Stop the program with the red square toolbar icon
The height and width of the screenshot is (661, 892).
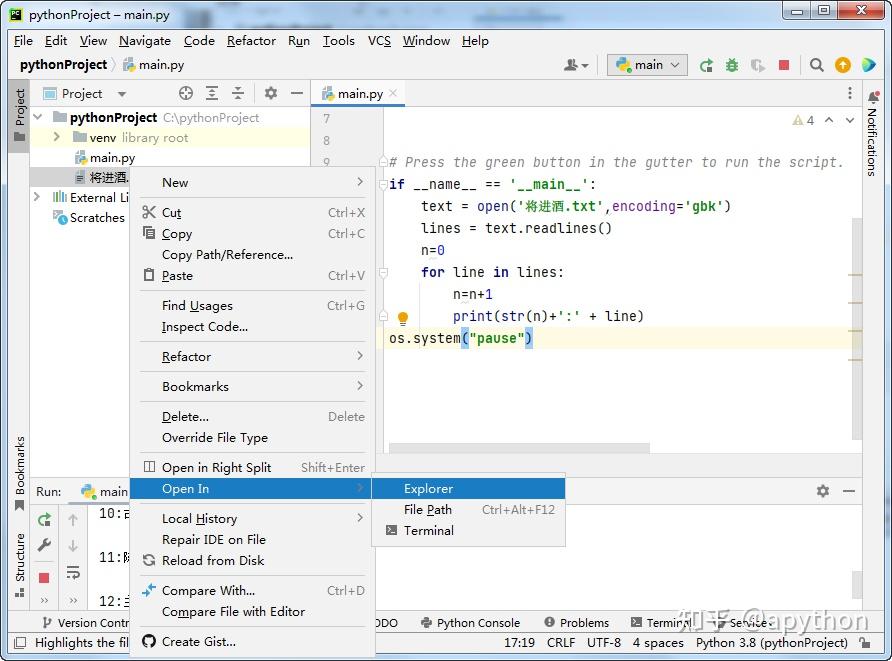783,63
